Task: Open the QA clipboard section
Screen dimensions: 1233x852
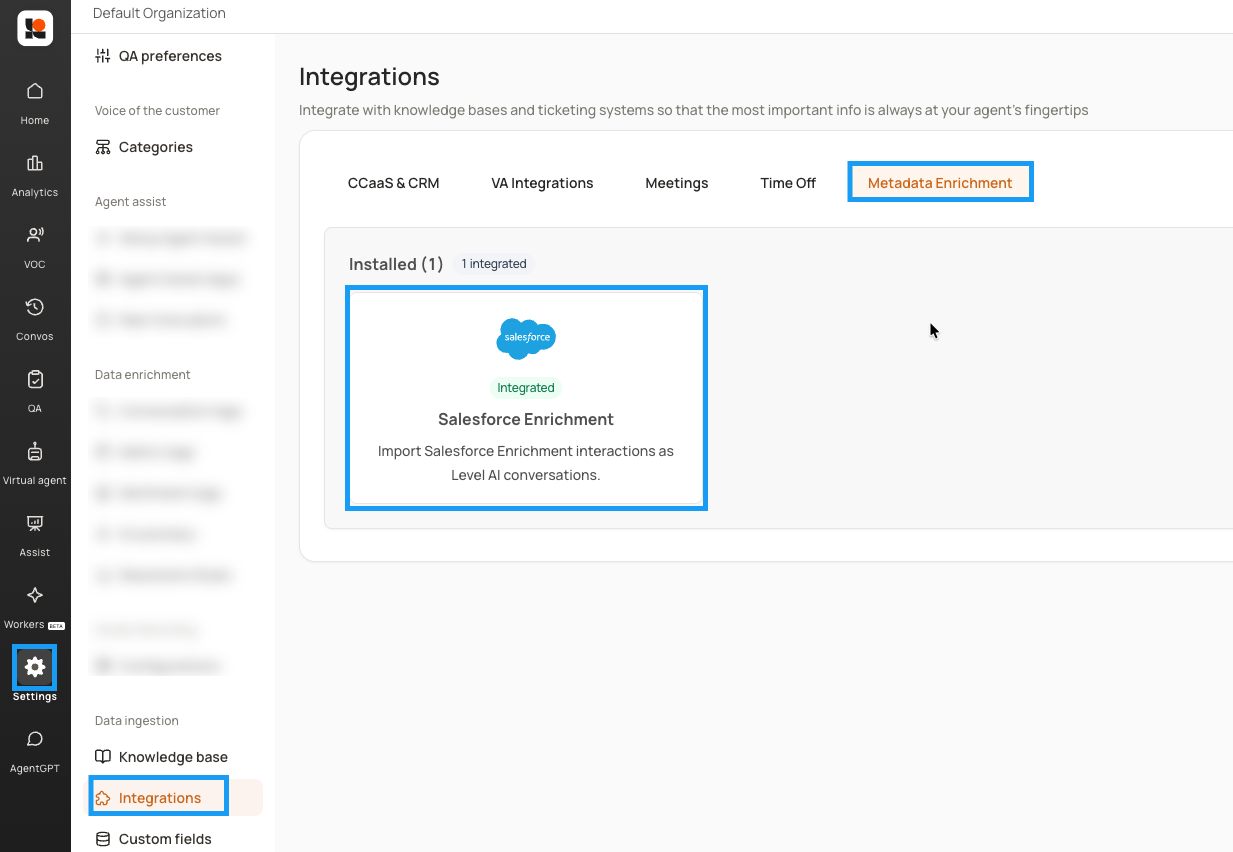Action: pos(35,391)
